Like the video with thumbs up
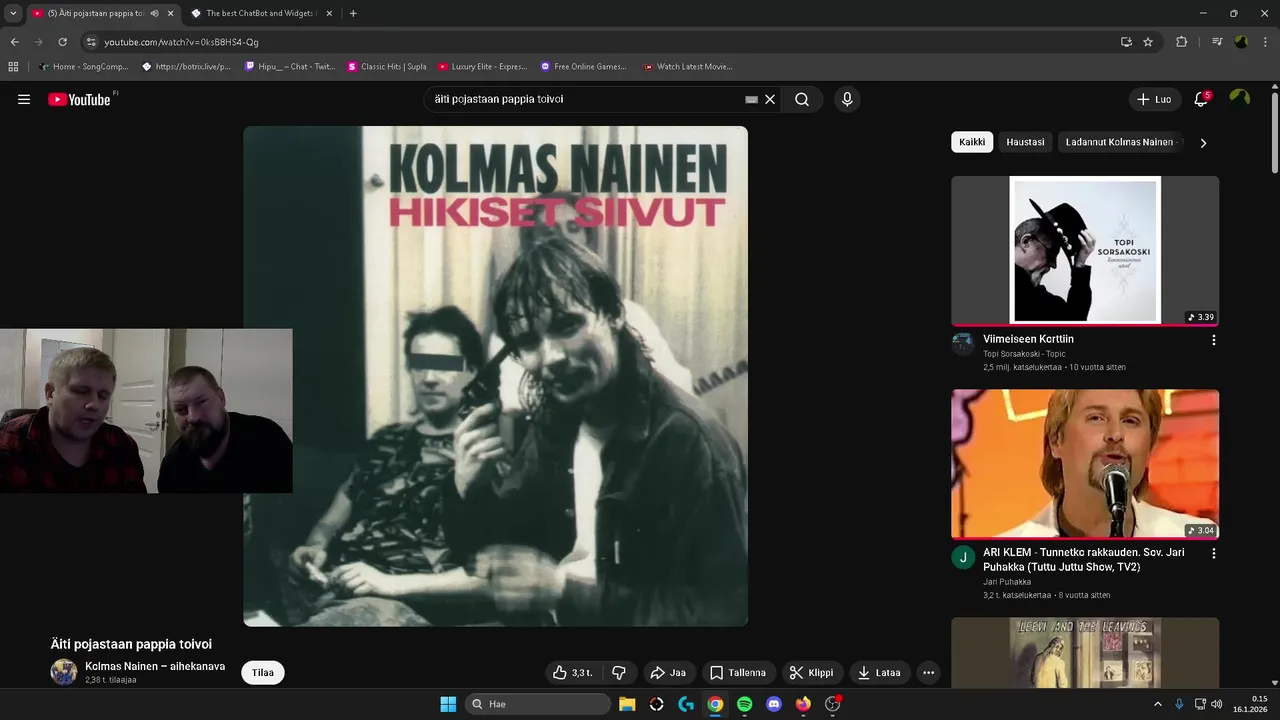The width and height of the screenshot is (1280, 720). [x=572, y=673]
